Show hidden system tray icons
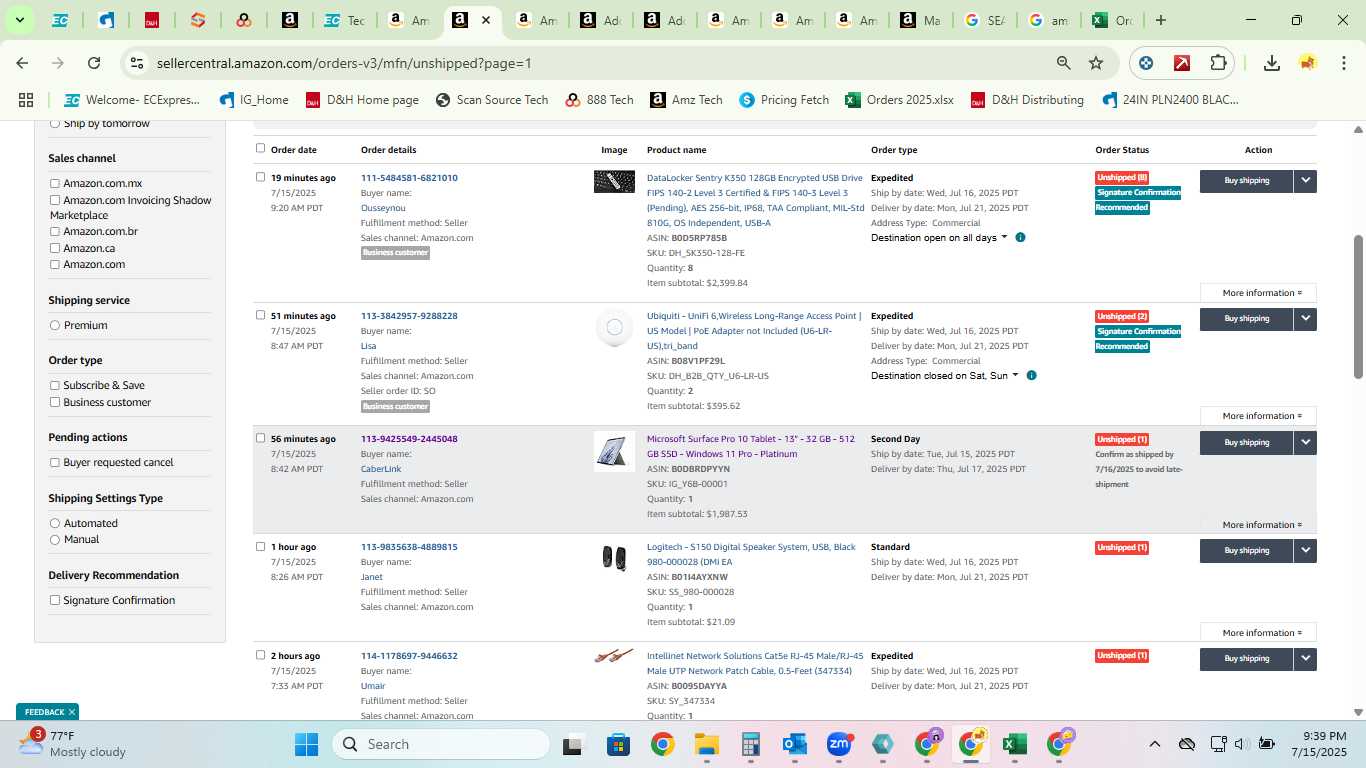Image resolution: width=1366 pixels, height=768 pixels. tap(1155, 744)
